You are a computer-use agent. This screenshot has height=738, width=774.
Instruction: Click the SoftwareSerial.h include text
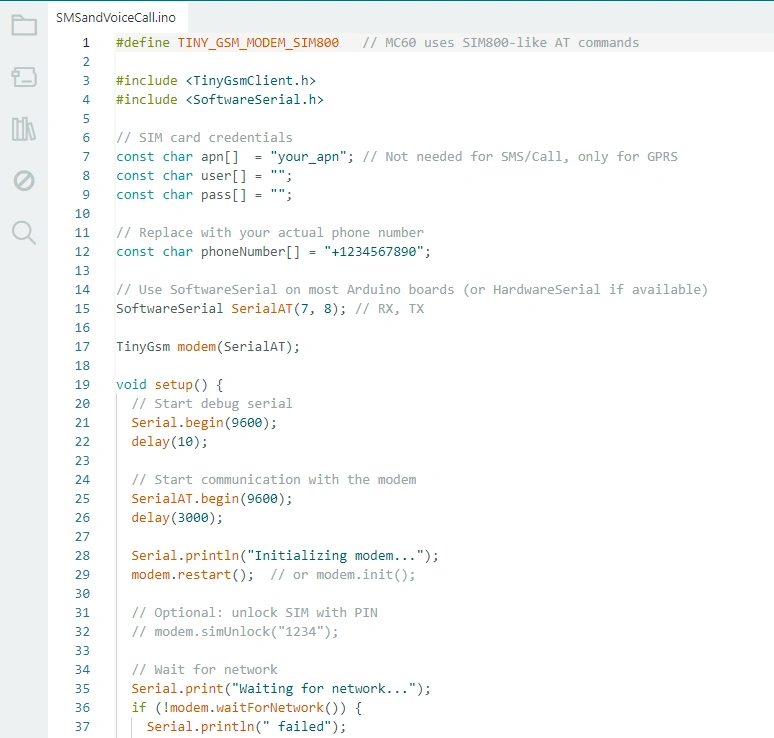coord(254,100)
